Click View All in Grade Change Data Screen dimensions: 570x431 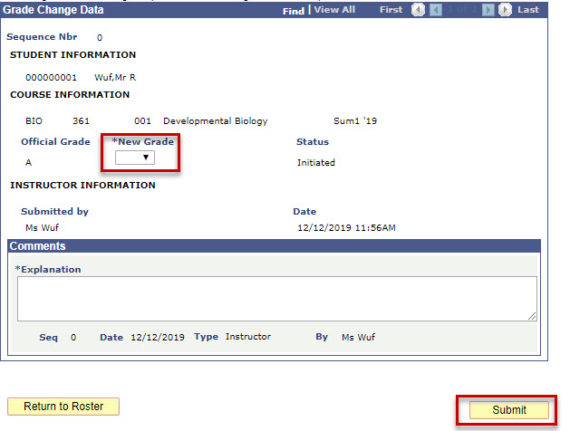[x=334, y=10]
